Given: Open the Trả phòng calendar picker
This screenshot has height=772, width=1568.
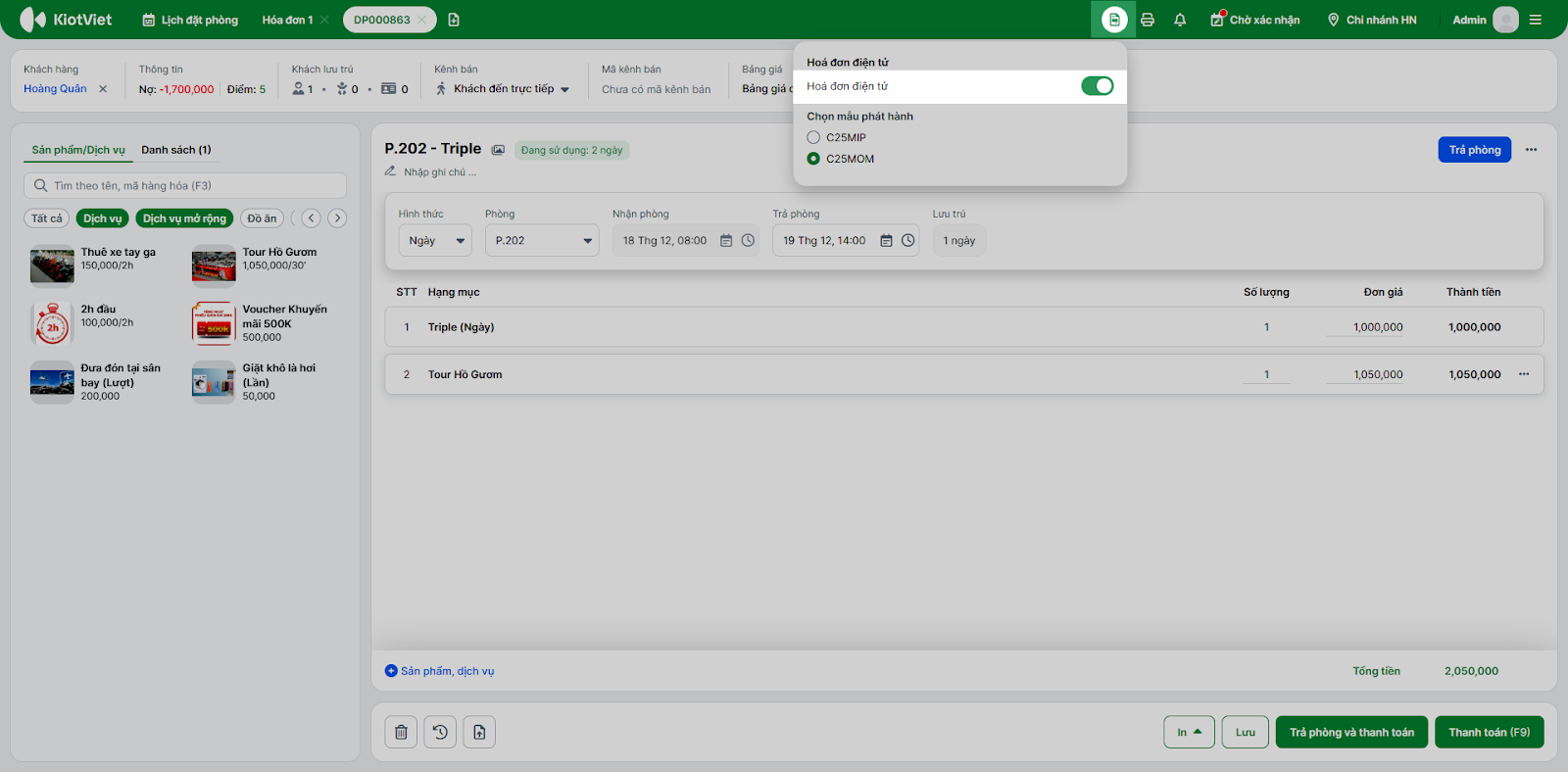Looking at the screenshot, I should [x=886, y=241].
